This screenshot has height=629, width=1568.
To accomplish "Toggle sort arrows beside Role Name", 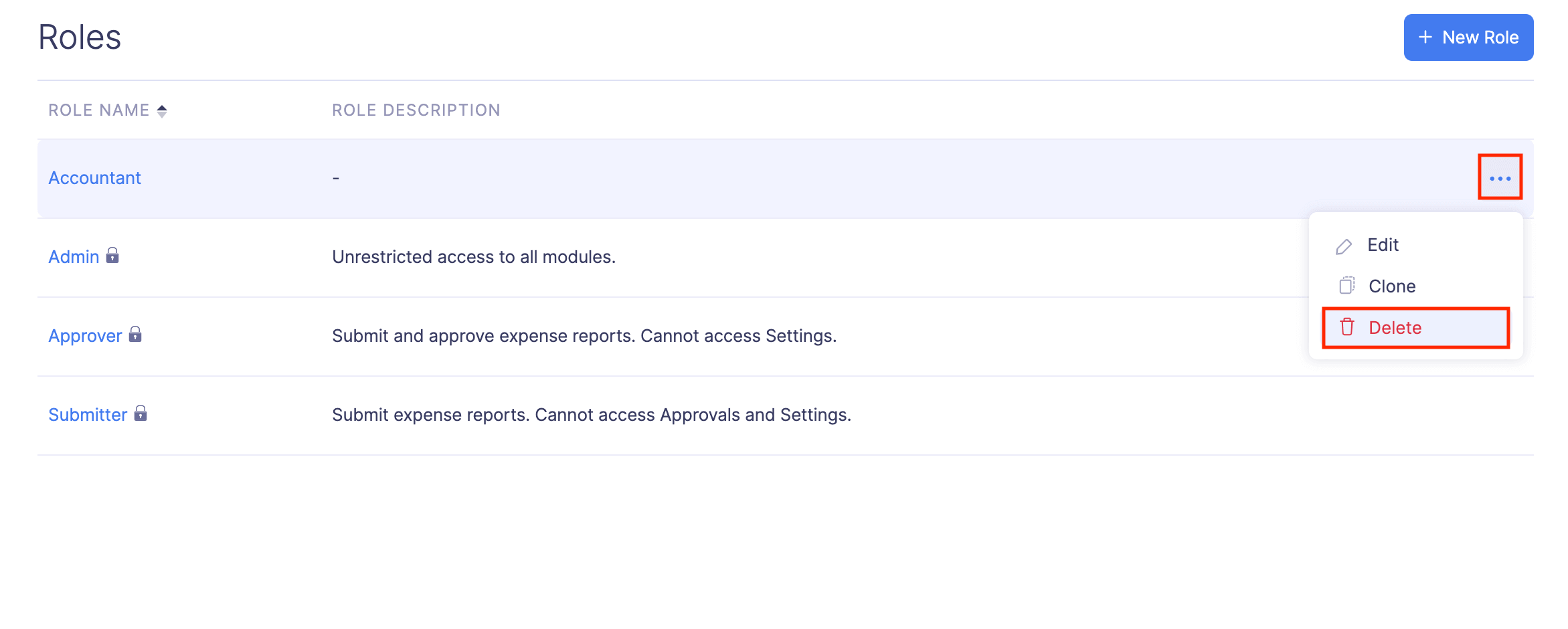I will pyautogui.click(x=162, y=111).
